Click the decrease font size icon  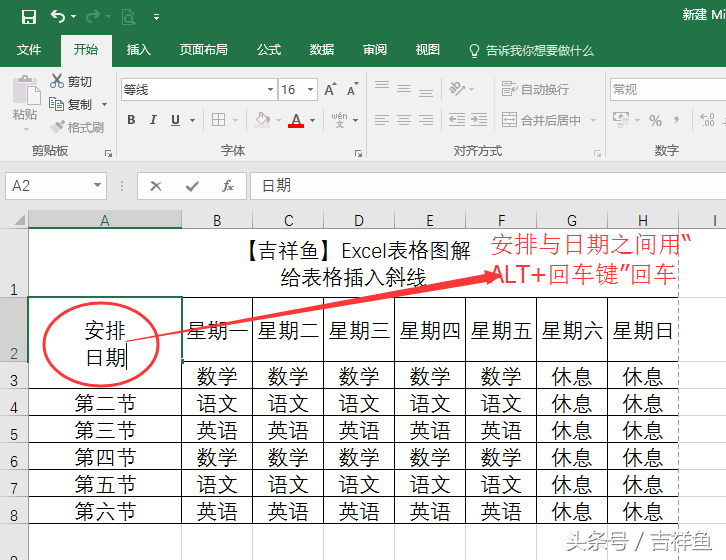[x=352, y=89]
